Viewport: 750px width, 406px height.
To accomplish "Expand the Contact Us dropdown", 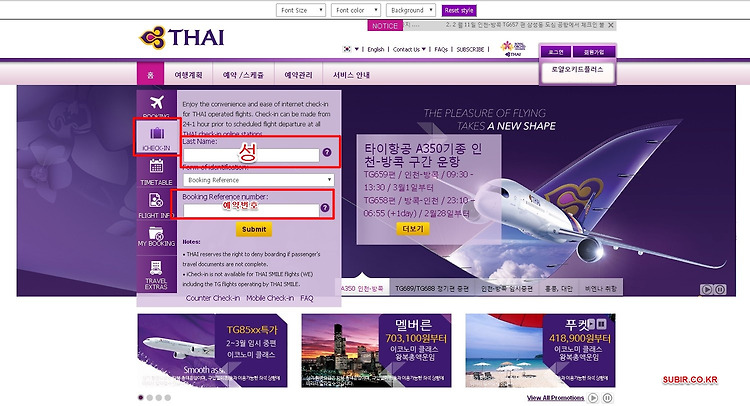I will (x=409, y=49).
